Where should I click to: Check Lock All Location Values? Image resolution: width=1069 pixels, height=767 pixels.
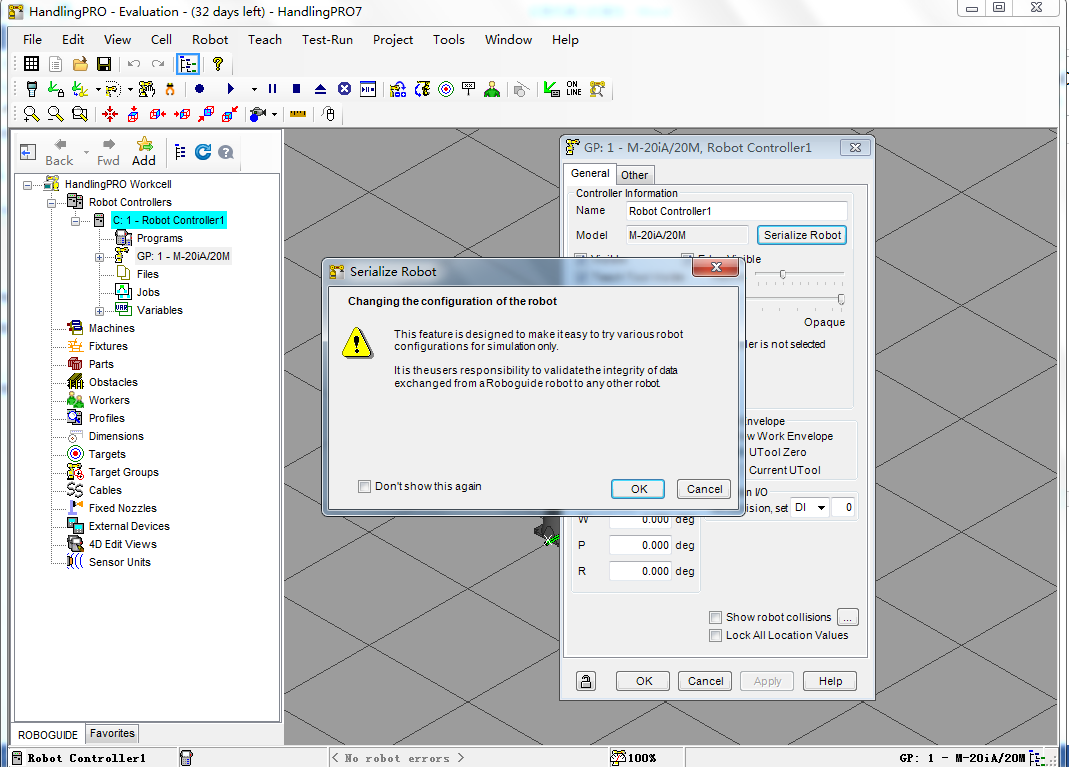point(715,635)
